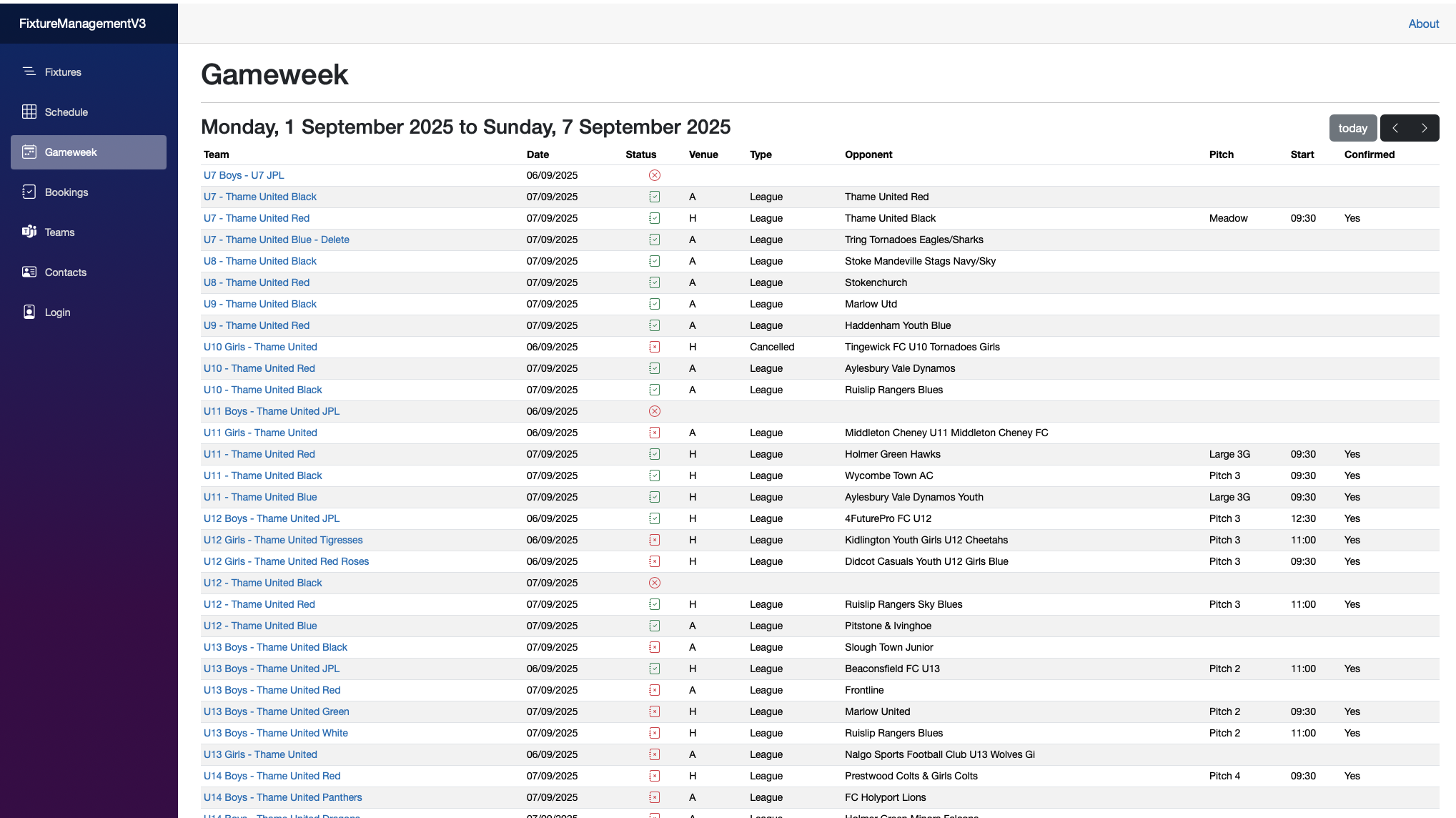Go to previous gameweek with left chevron
Viewport: 1456px width, 818px height.
tap(1395, 128)
